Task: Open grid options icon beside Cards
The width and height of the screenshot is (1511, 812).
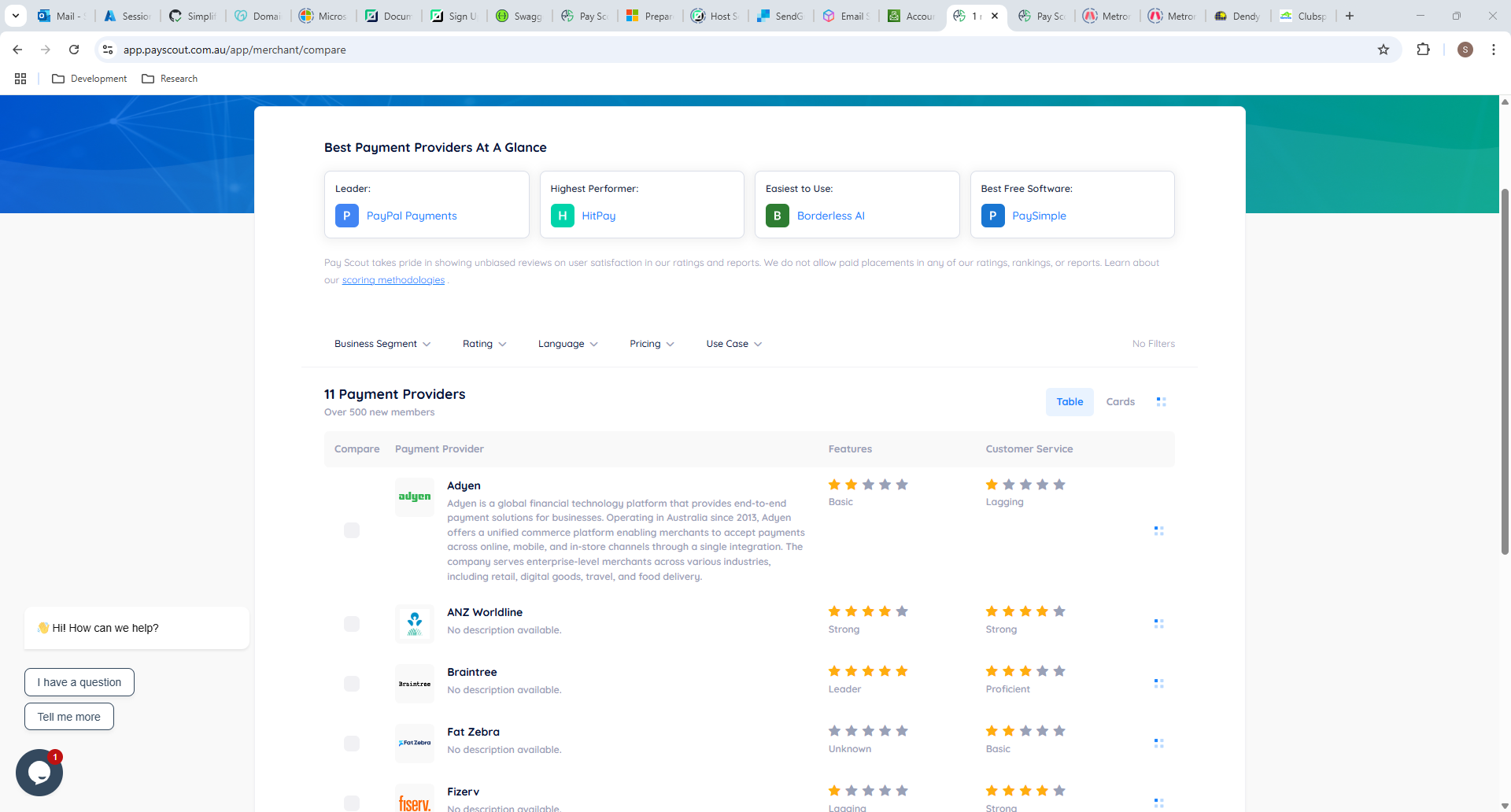Action: tap(1161, 402)
